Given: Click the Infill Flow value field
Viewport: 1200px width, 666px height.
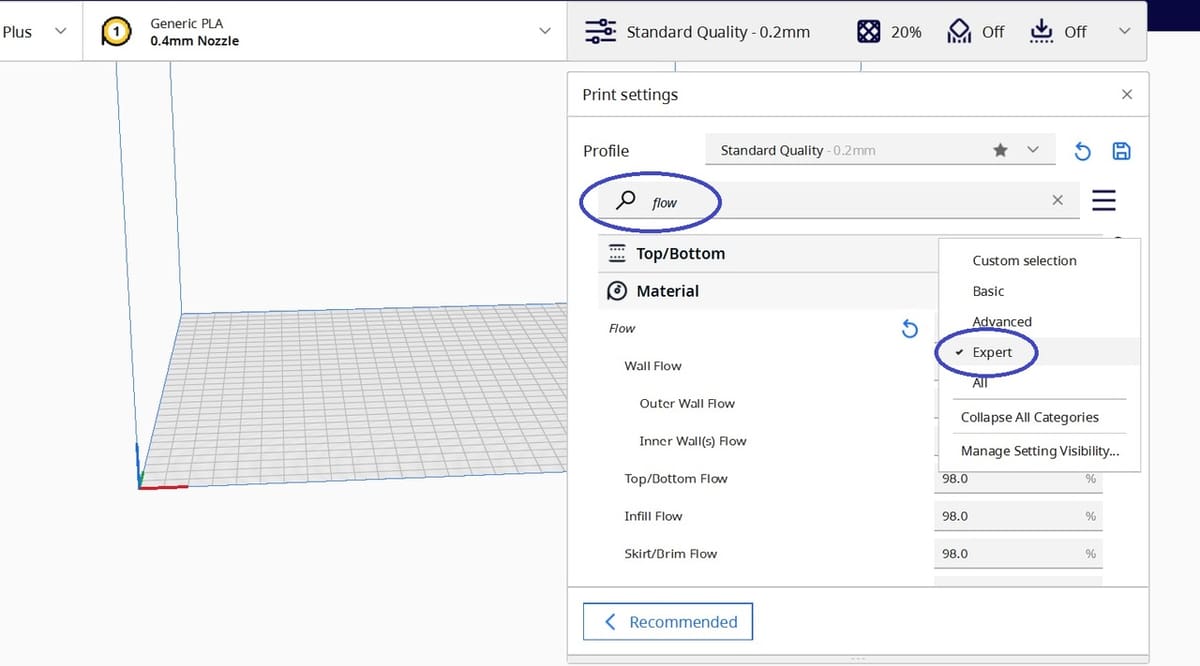Looking at the screenshot, I should (x=1005, y=516).
